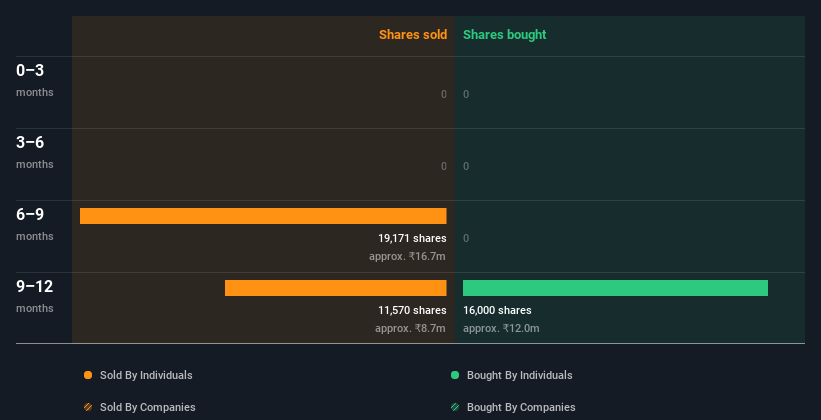Image resolution: width=821 pixels, height=420 pixels.
Task: Click the sold 0 in 0–3 months row
Action: click(444, 94)
